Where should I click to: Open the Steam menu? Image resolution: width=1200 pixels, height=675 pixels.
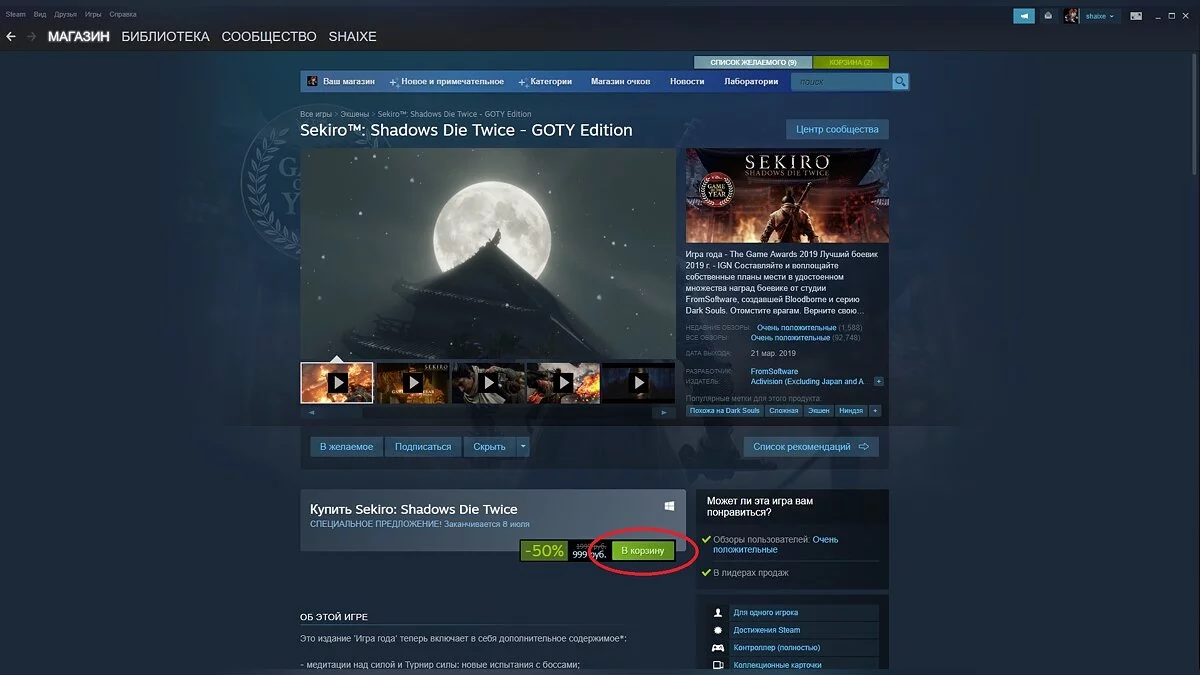(x=15, y=15)
